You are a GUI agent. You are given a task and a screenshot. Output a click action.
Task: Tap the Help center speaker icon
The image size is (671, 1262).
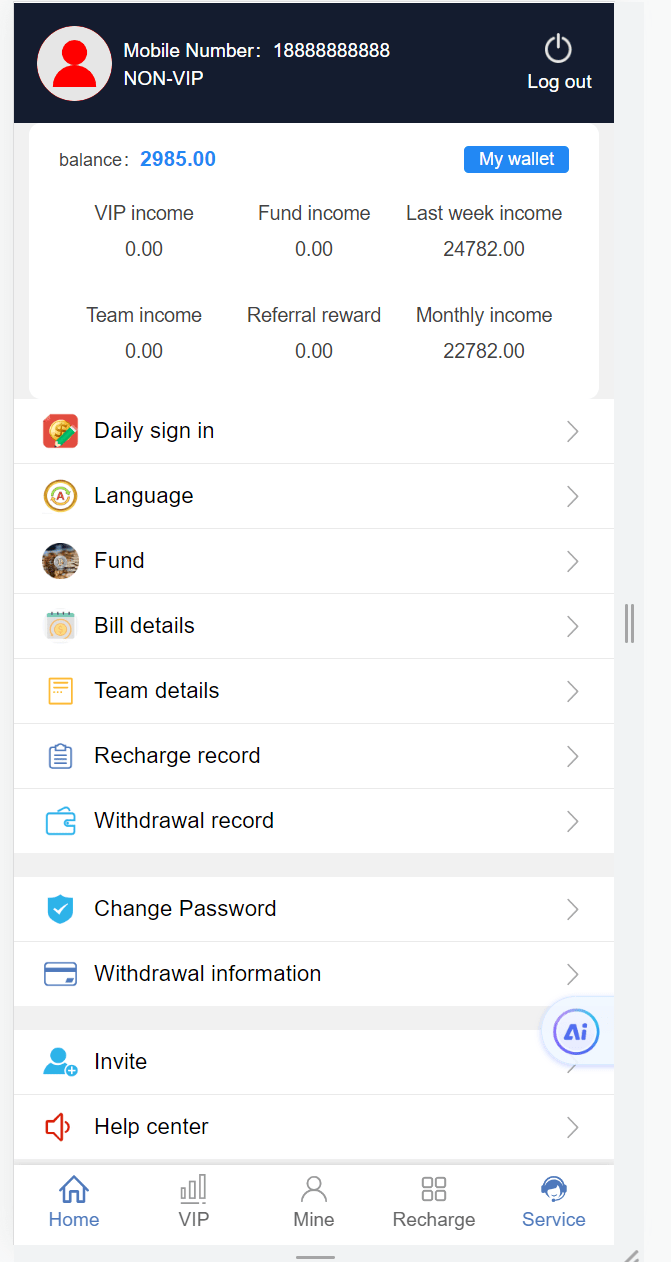pos(58,1127)
